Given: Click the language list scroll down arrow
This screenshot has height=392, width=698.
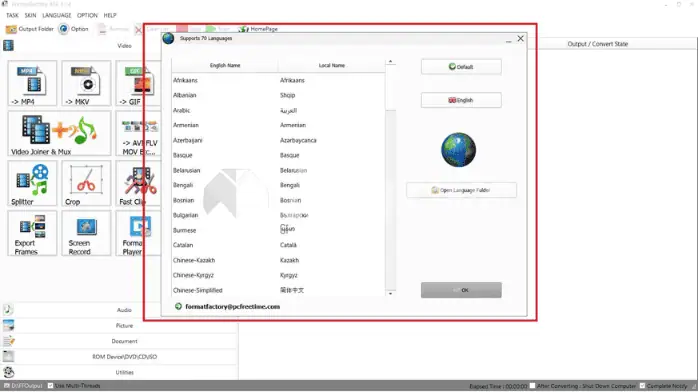Looking at the screenshot, I should click(x=390, y=294).
